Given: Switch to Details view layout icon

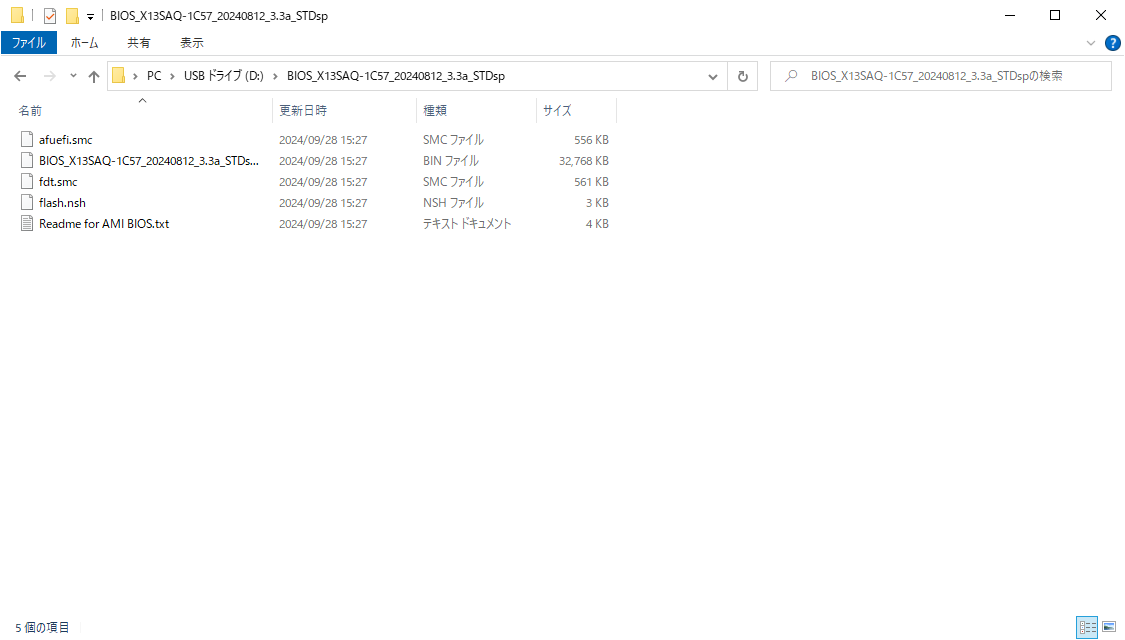Looking at the screenshot, I should [x=1087, y=627].
